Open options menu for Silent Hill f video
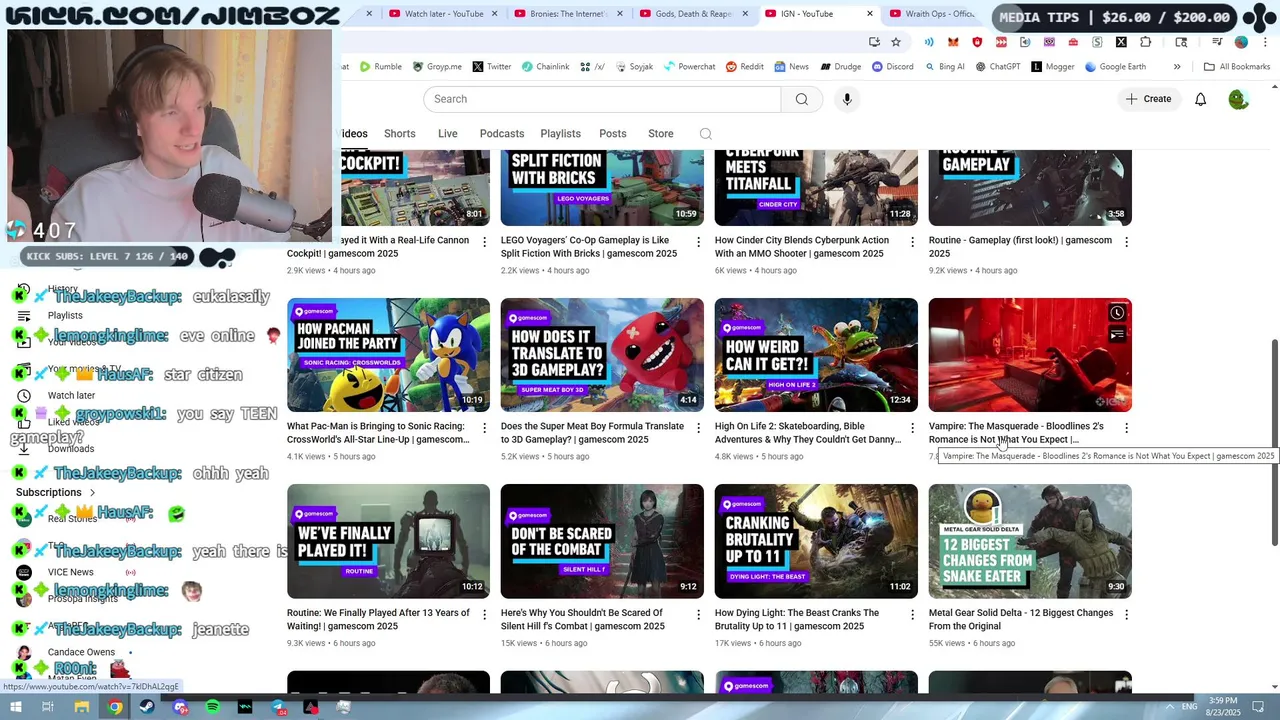The width and height of the screenshot is (1280, 720). [x=698, y=614]
